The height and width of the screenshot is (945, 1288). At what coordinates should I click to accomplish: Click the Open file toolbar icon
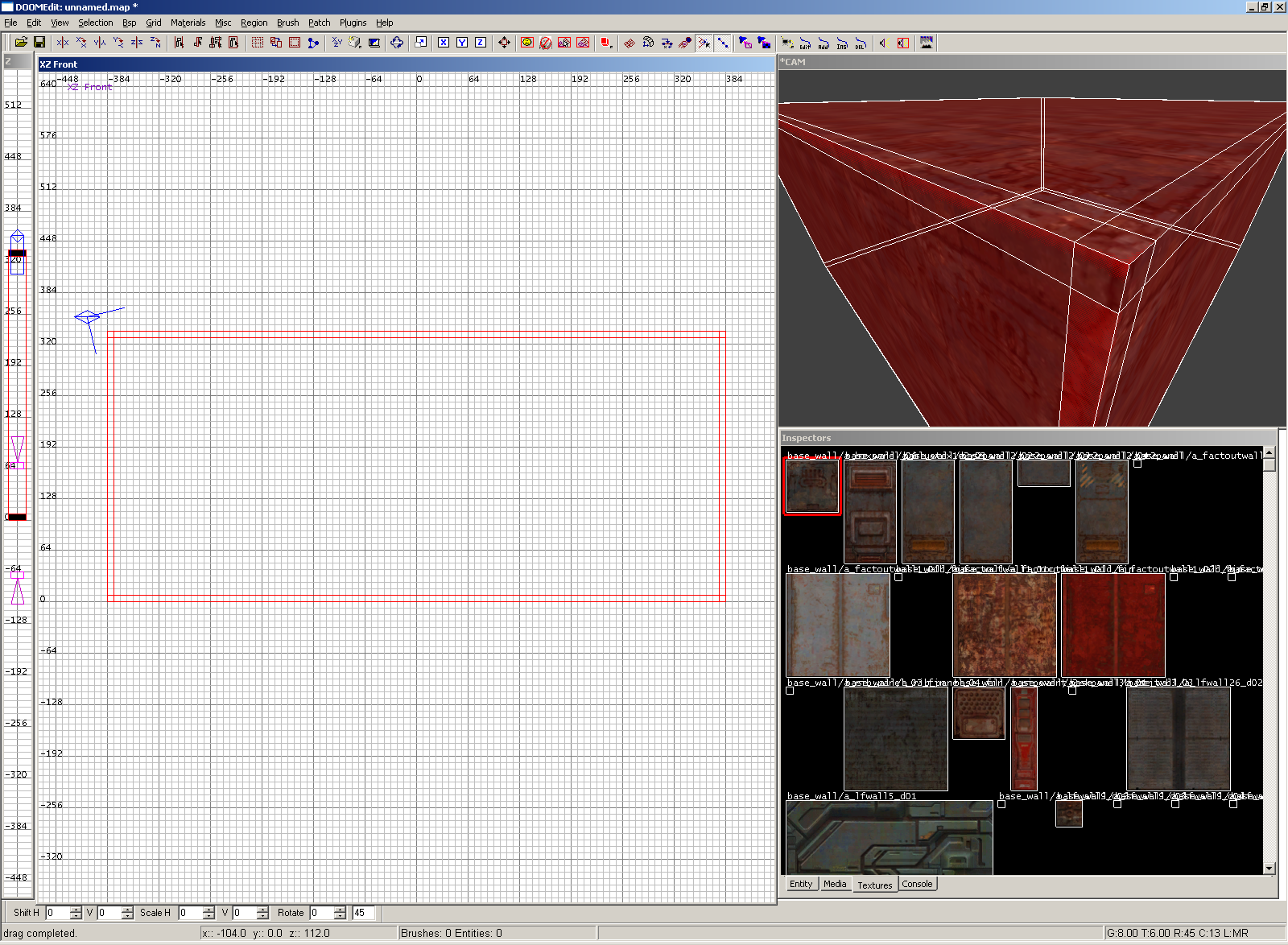(x=21, y=43)
